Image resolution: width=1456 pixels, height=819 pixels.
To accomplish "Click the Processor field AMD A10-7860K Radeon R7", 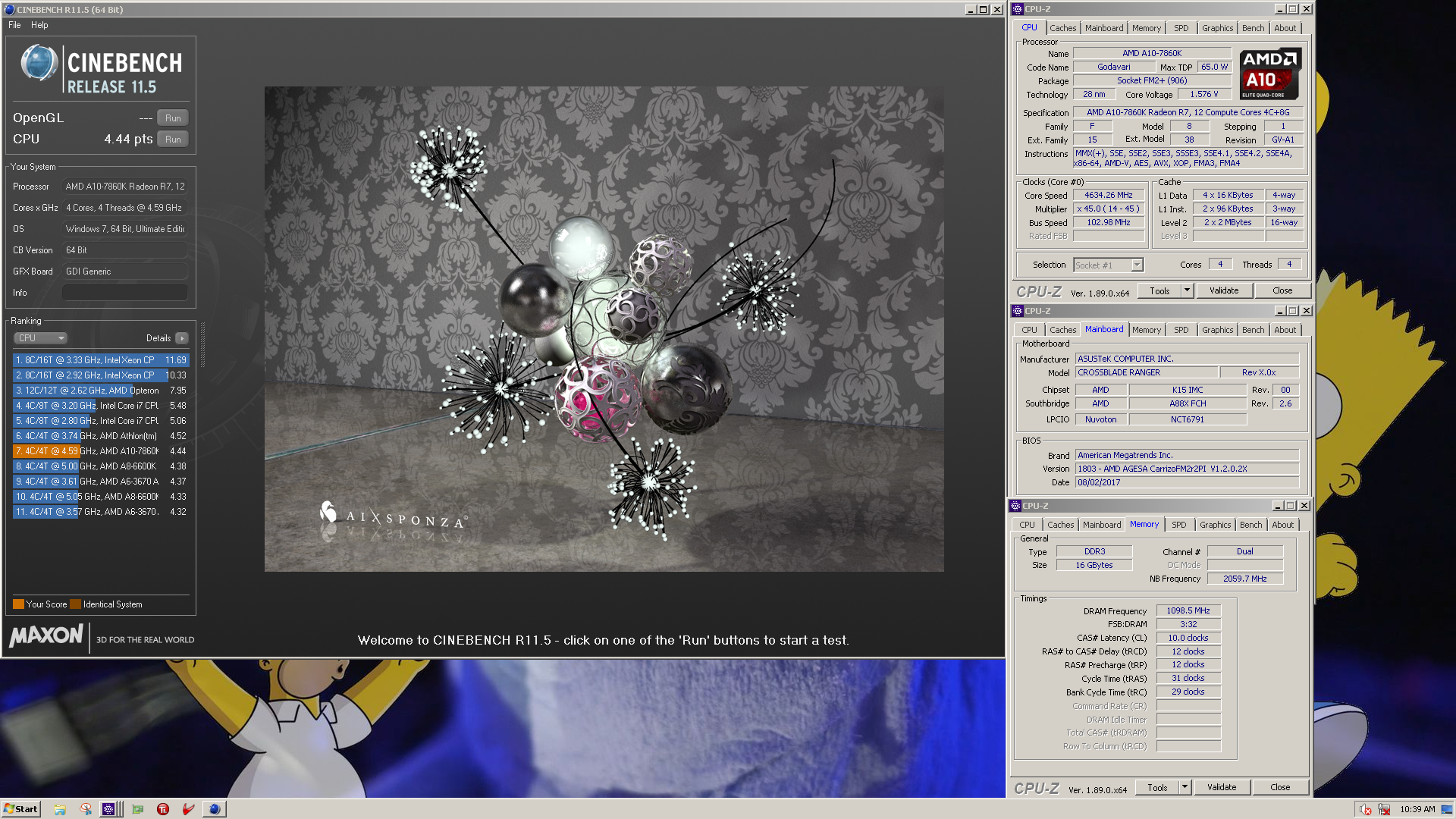I will [124, 187].
